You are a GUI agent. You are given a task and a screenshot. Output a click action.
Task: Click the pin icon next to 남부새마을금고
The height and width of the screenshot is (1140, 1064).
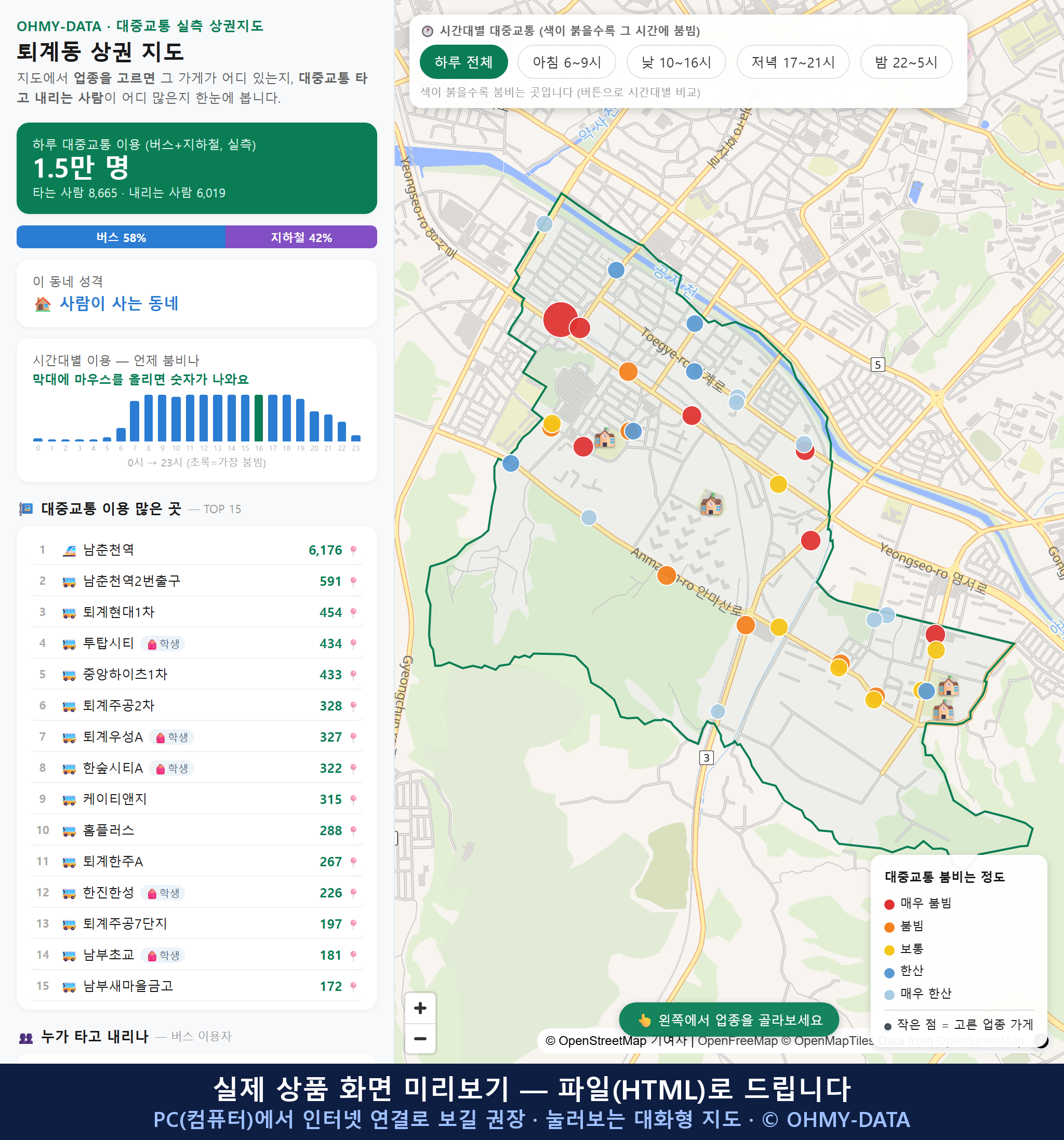click(353, 986)
